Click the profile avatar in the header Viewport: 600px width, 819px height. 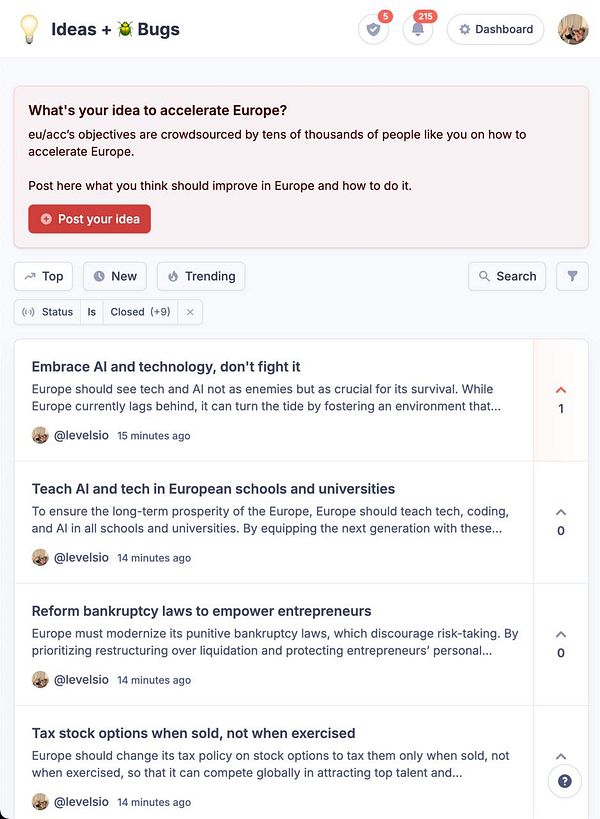[573, 30]
